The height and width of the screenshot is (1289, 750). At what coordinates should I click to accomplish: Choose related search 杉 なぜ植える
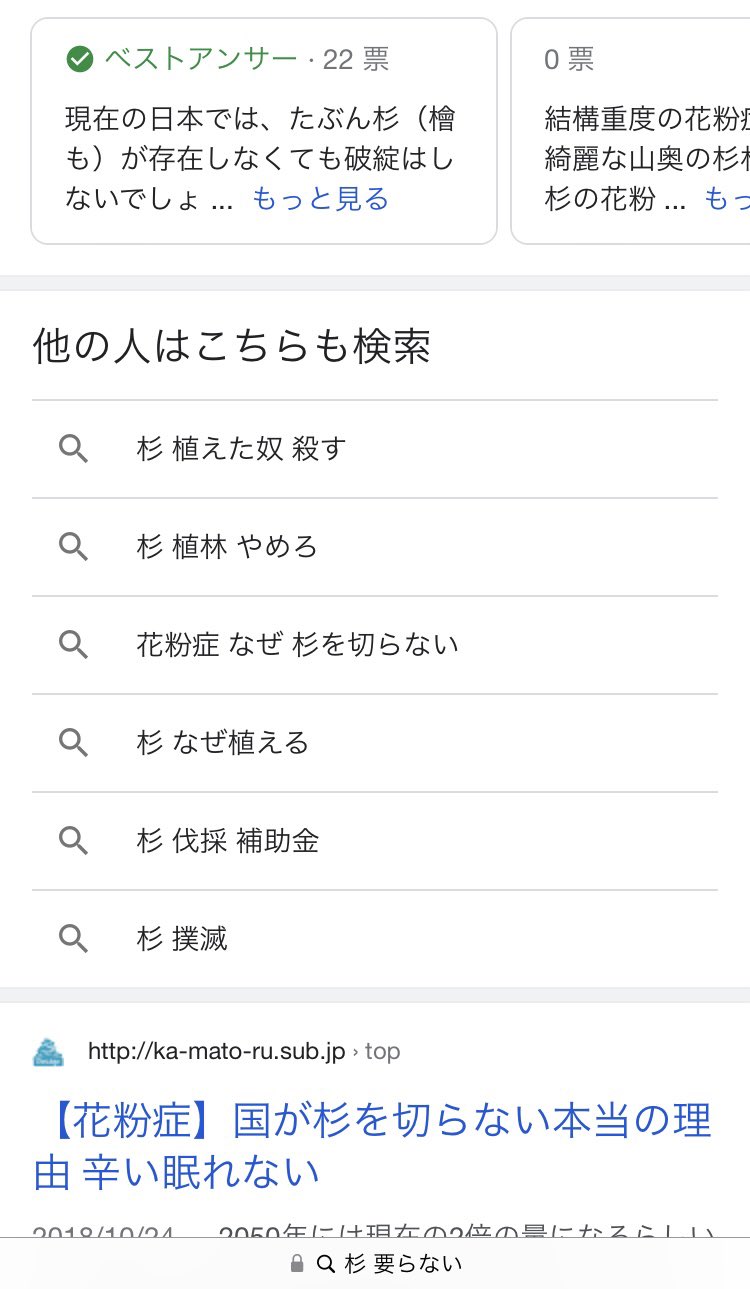pyautogui.click(x=375, y=742)
